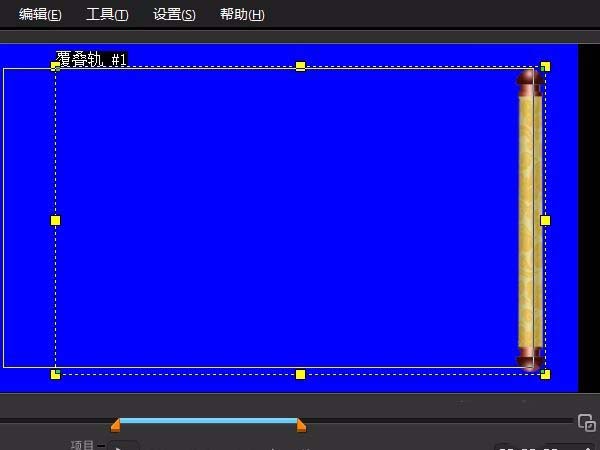Click the right orange trim marker

(302, 425)
